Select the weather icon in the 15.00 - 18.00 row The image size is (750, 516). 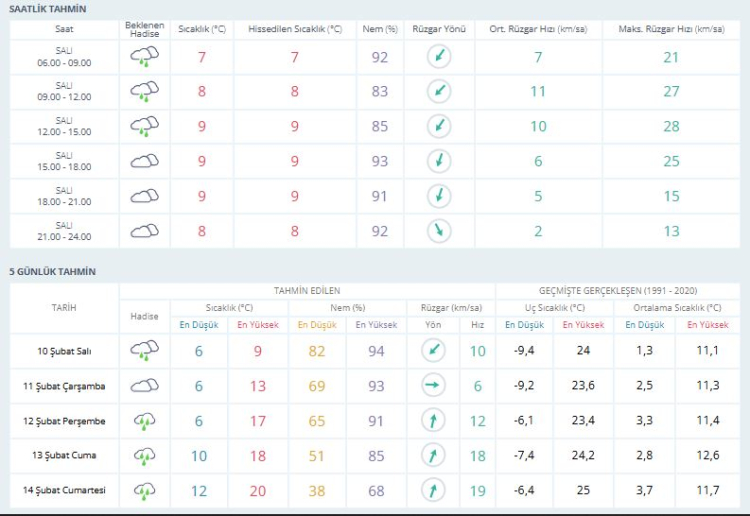pos(145,161)
